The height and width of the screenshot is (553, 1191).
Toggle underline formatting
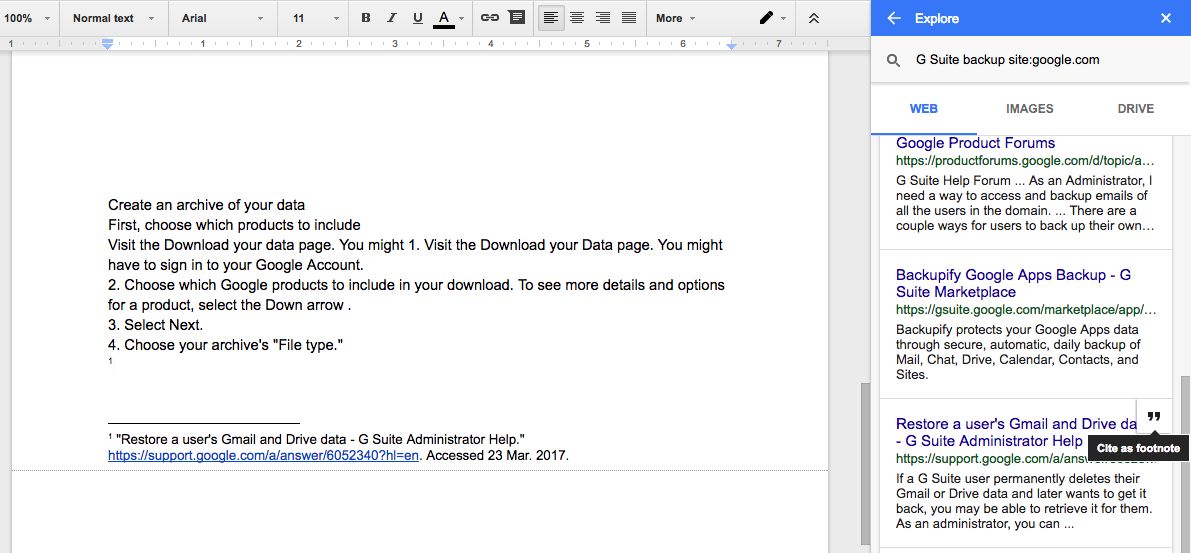pyautogui.click(x=417, y=18)
